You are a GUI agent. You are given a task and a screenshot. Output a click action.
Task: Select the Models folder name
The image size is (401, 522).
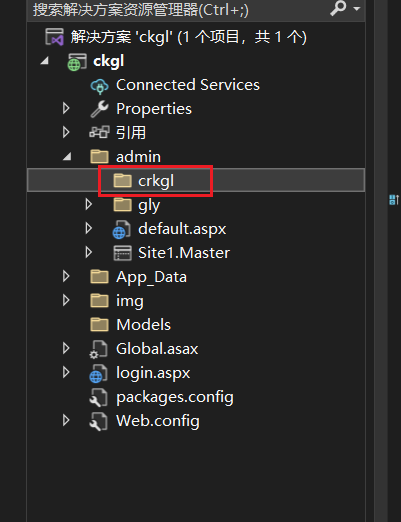point(143,325)
